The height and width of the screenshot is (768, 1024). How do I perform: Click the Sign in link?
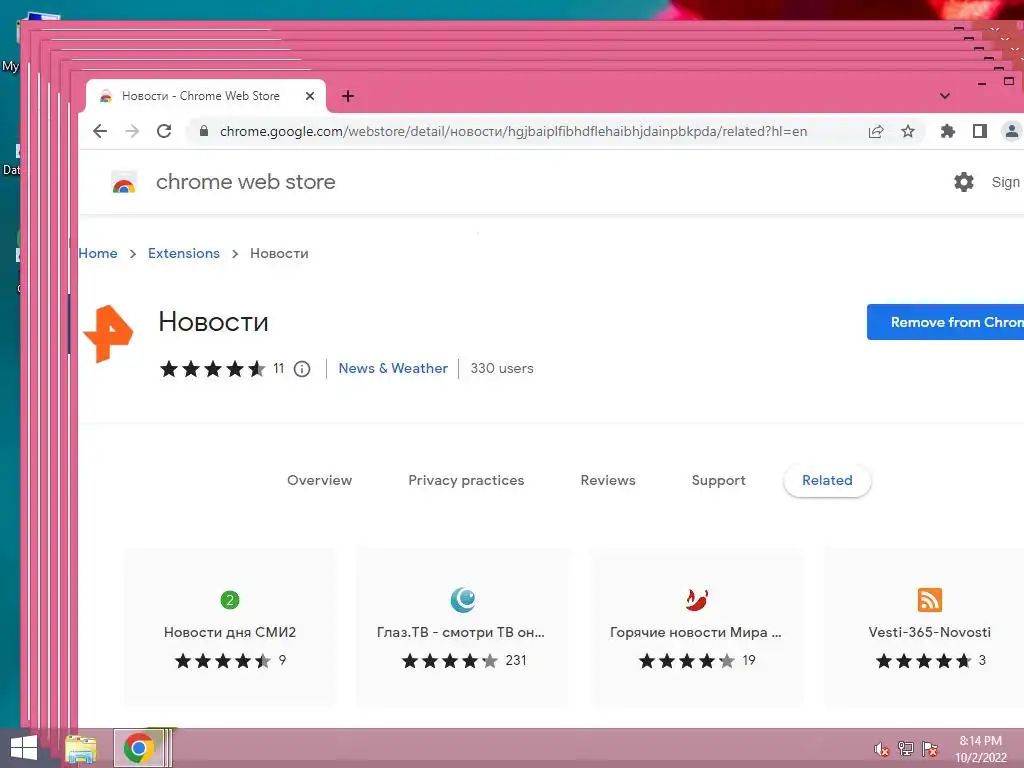[1006, 182]
